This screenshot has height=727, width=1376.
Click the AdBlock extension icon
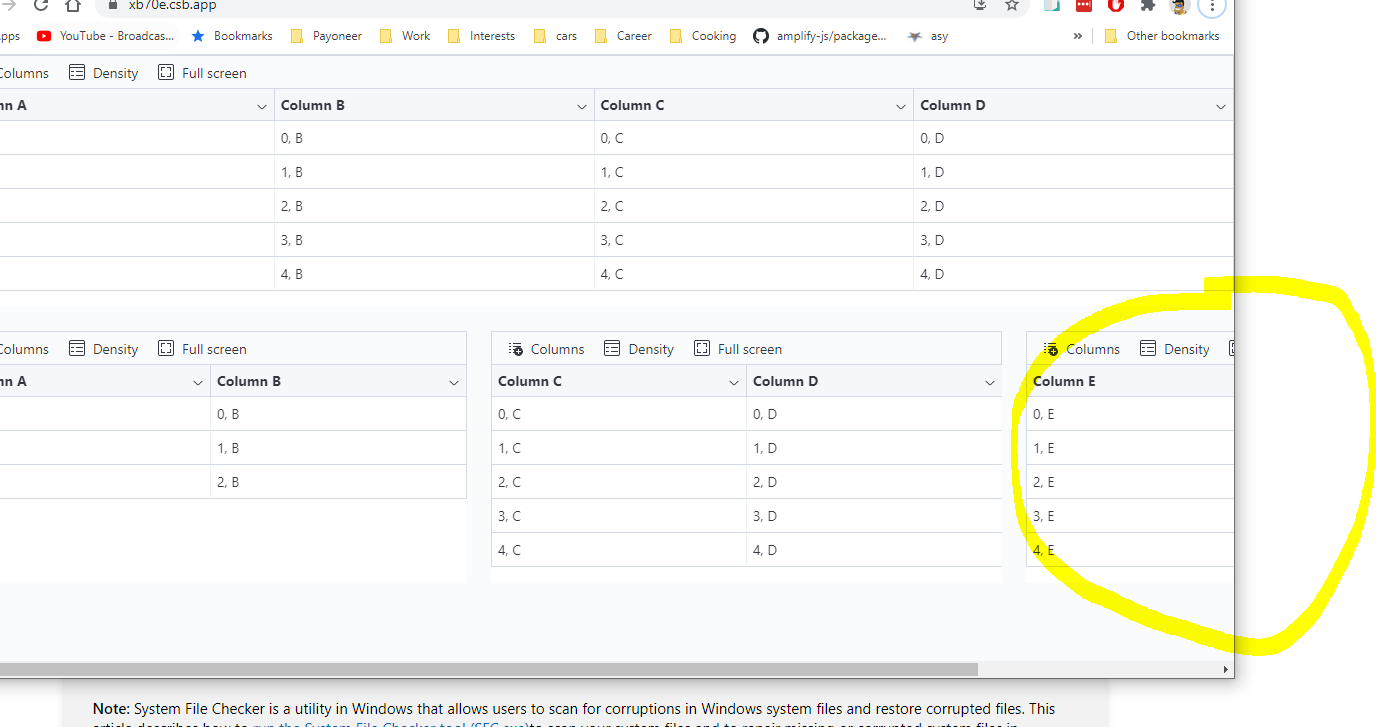point(1115,7)
